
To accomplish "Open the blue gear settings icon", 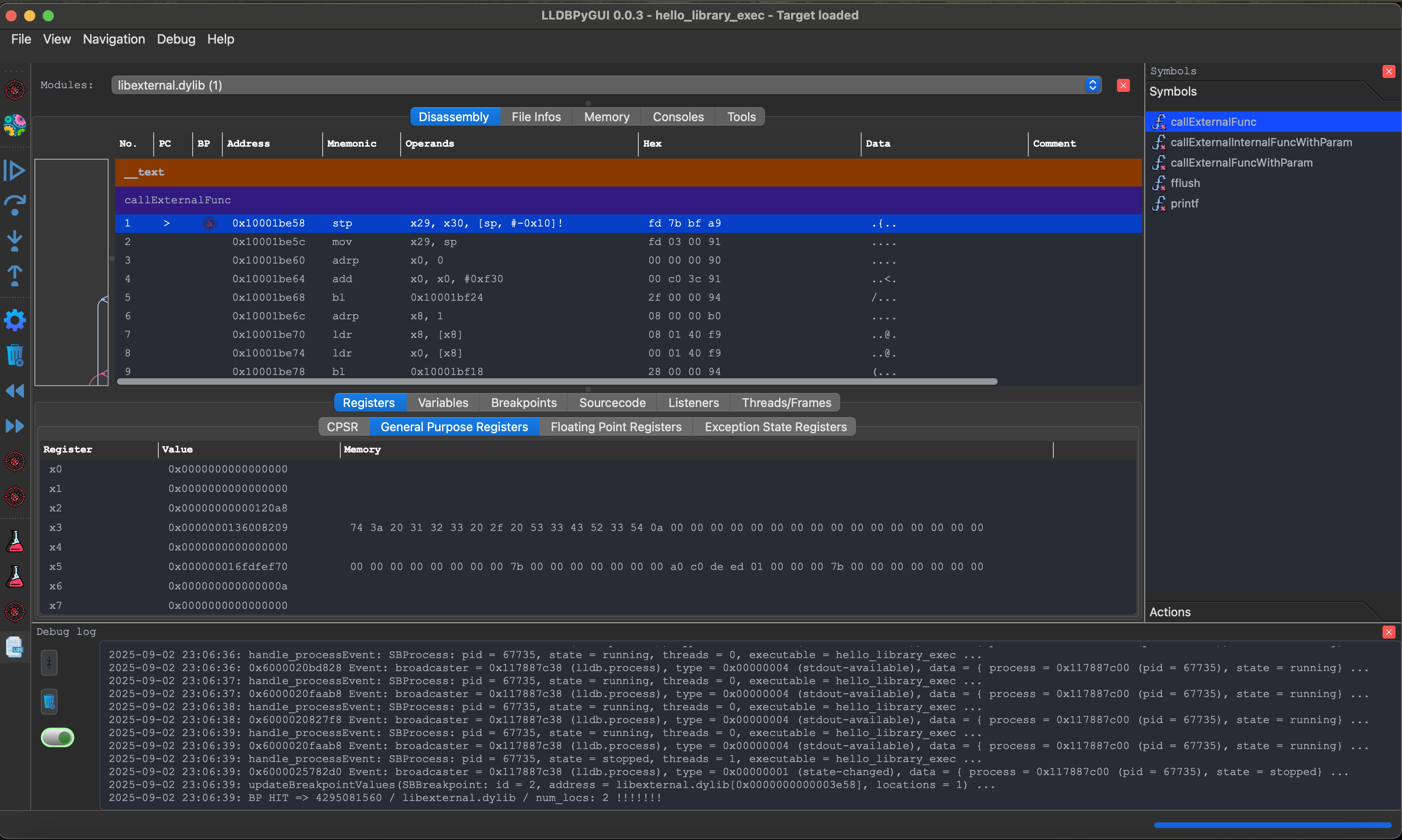I will pos(15,320).
